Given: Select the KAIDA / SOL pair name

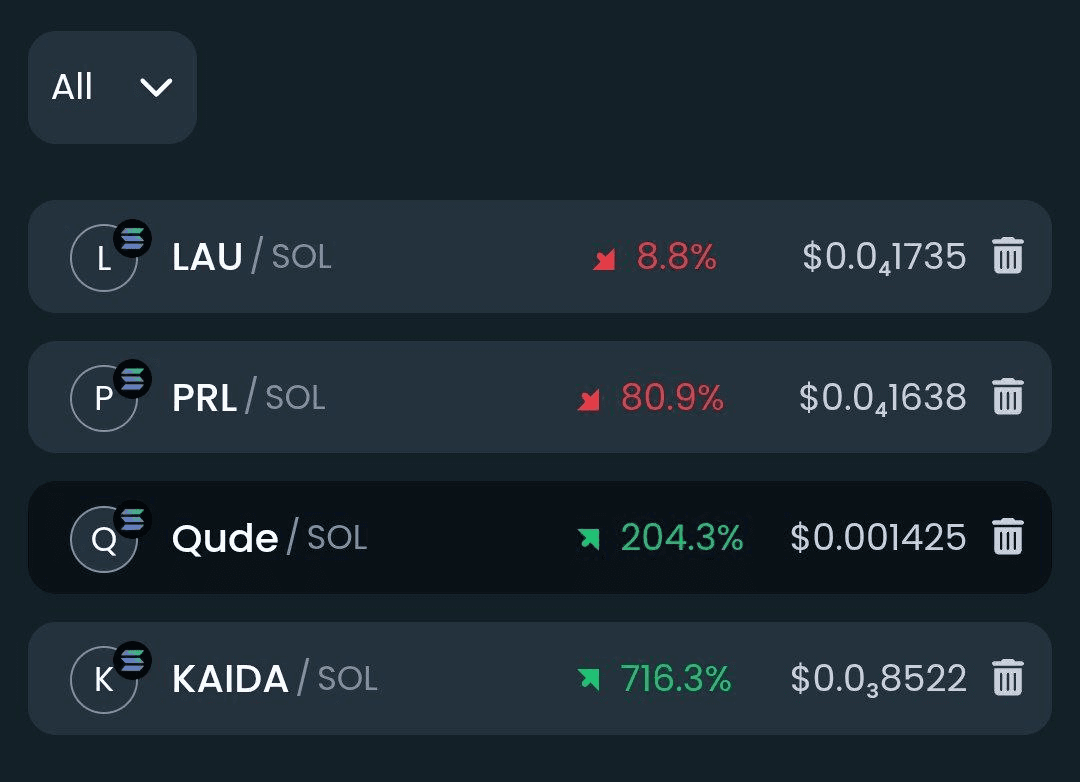Looking at the screenshot, I should coord(274,679).
